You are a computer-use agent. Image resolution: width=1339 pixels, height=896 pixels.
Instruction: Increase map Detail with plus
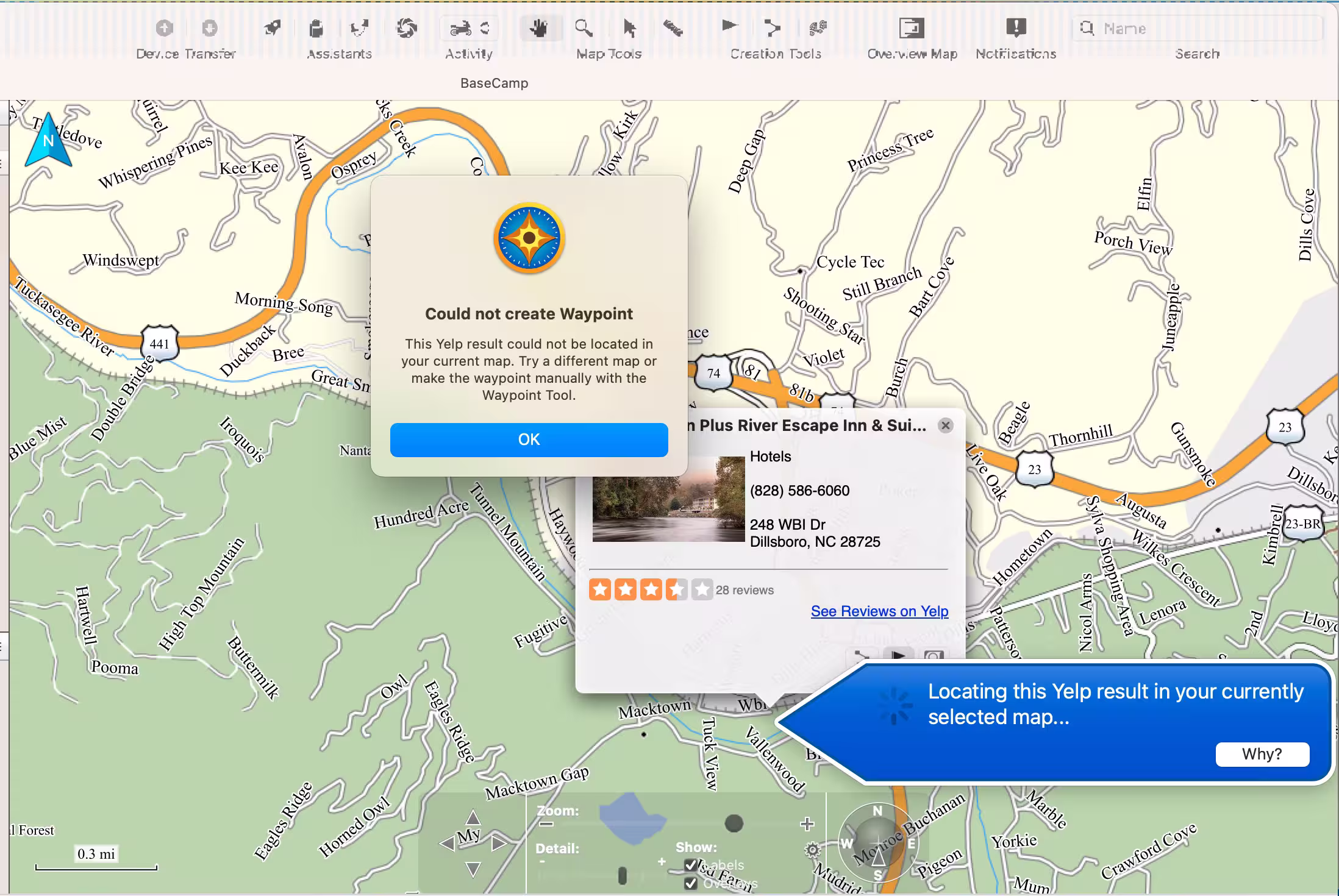(x=662, y=861)
